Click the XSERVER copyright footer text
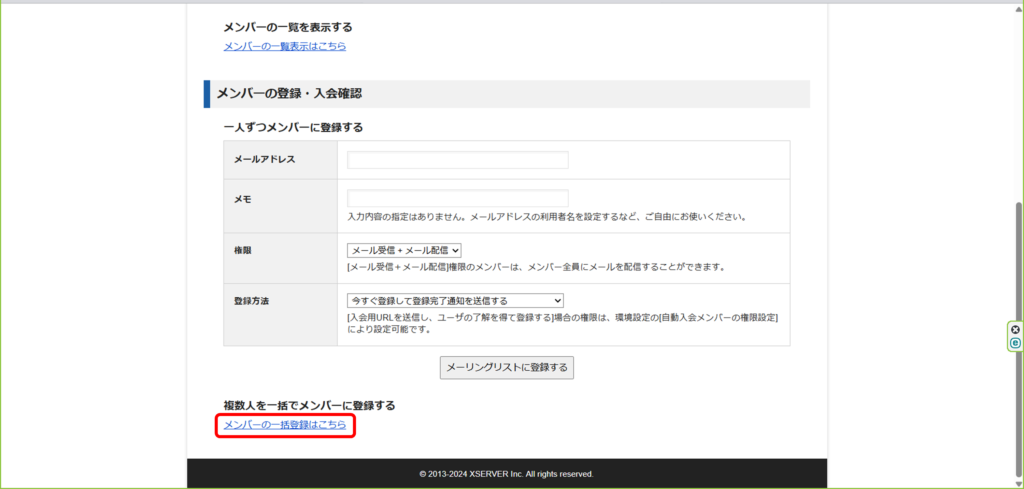The height and width of the screenshot is (489, 1024). (x=506, y=473)
